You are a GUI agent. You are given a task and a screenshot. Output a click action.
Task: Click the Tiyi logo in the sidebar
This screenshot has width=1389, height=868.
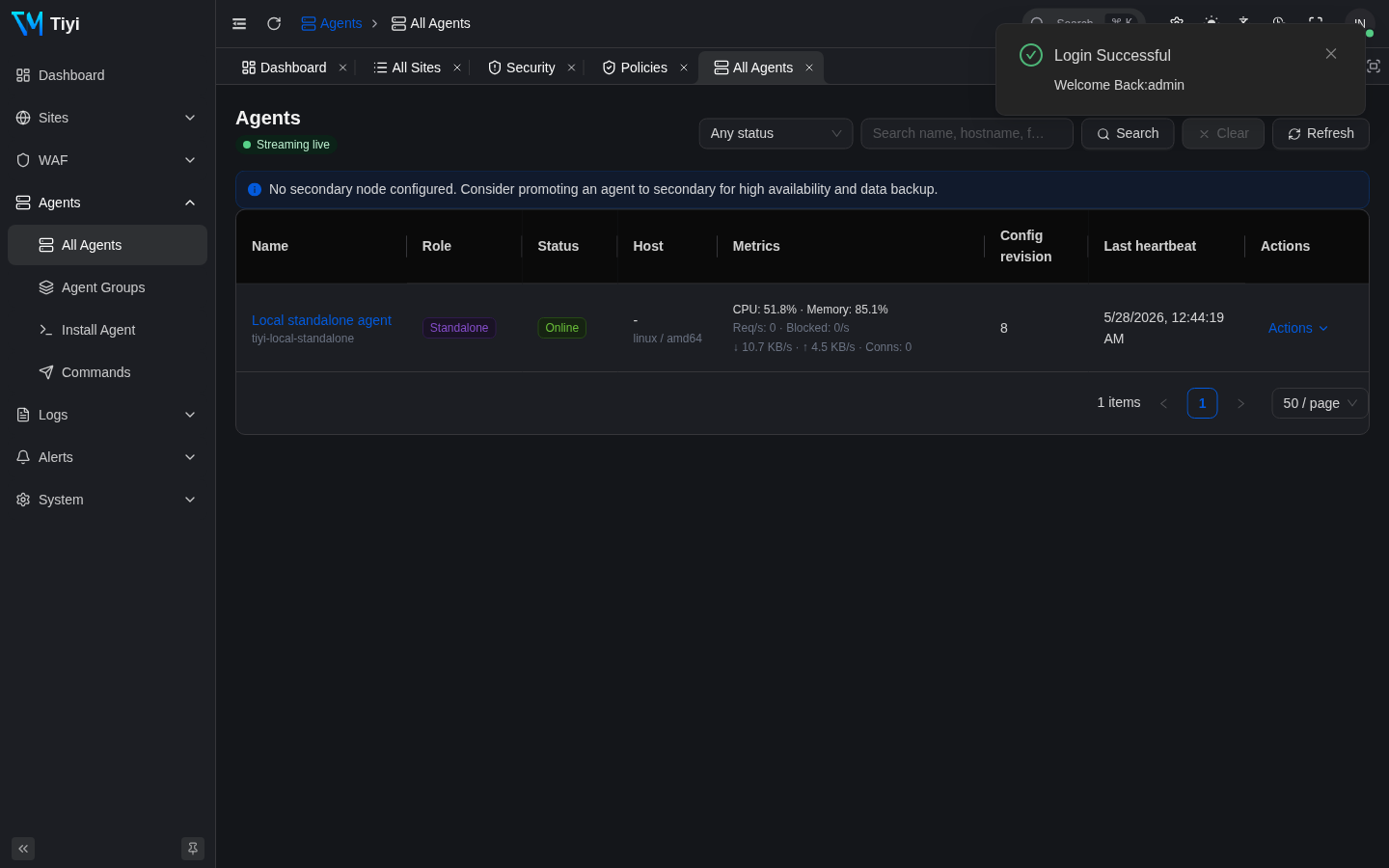pyautogui.click(x=27, y=23)
